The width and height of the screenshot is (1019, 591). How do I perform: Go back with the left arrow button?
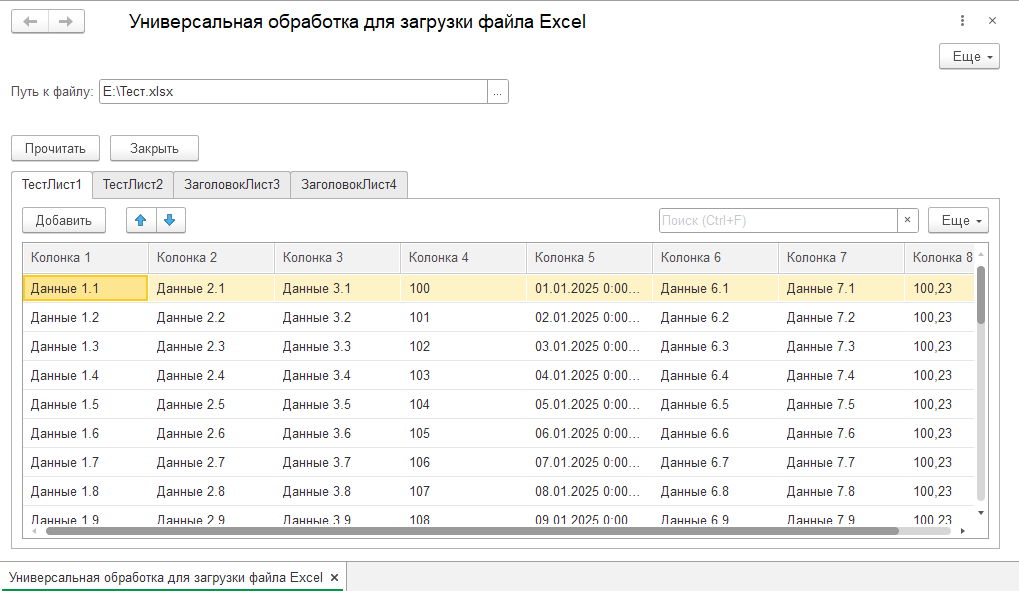(x=30, y=21)
